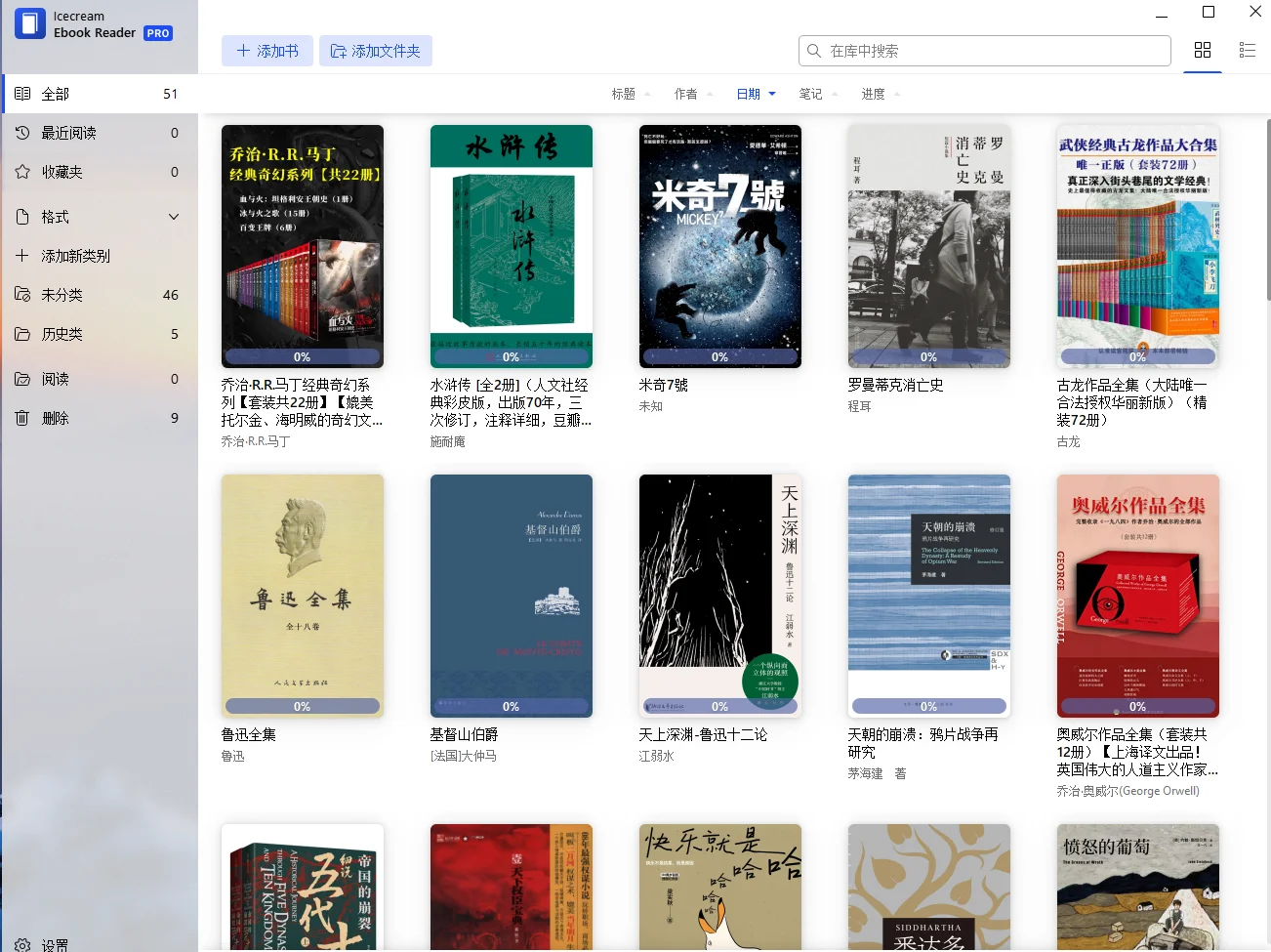The height and width of the screenshot is (952, 1271).
Task: Open 愤怒的葡萄 book cover
Action: click(x=1138, y=888)
